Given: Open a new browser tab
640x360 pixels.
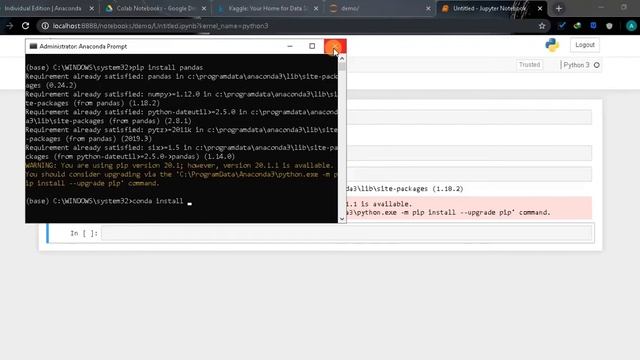Looking at the screenshot, I should point(559,8).
